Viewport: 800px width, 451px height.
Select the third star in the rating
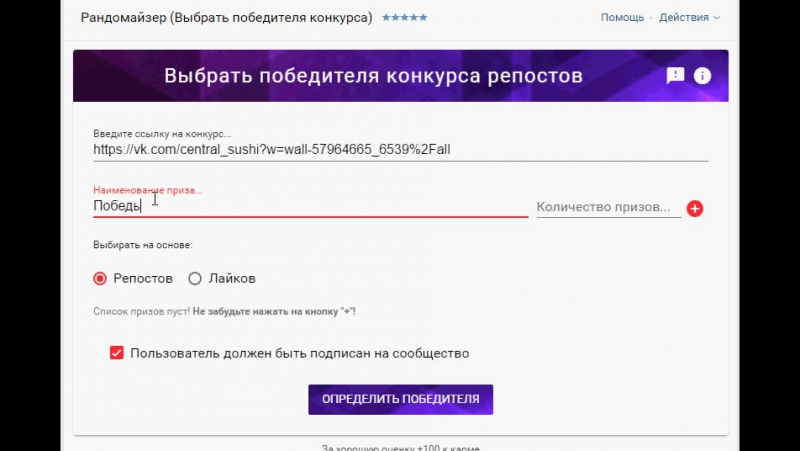404,18
